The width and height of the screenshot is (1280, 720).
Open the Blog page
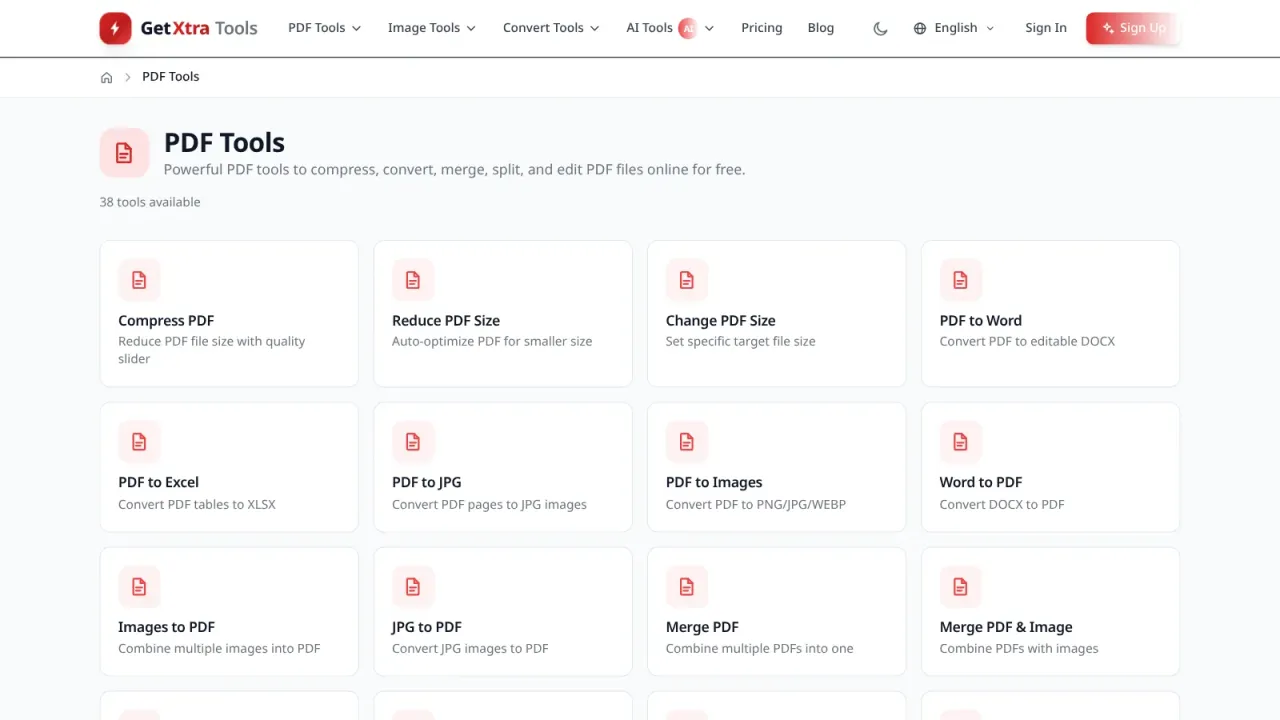(x=821, y=28)
